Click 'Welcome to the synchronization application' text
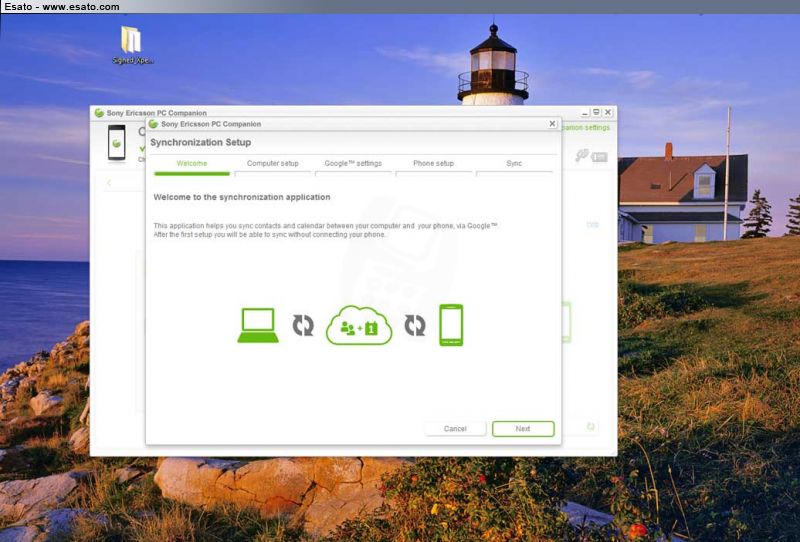The height and width of the screenshot is (542, 800). [242, 197]
